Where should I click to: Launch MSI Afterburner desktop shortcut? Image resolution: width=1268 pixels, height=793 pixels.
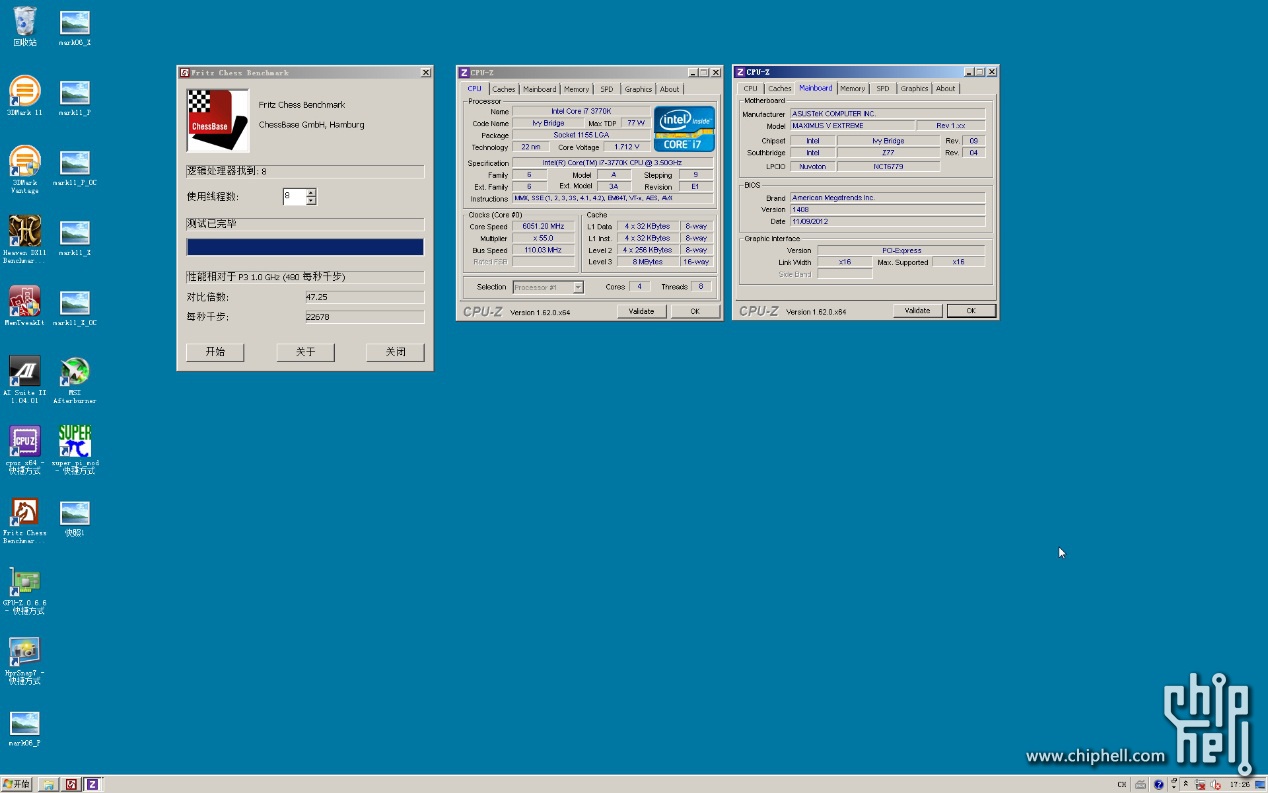click(x=75, y=379)
